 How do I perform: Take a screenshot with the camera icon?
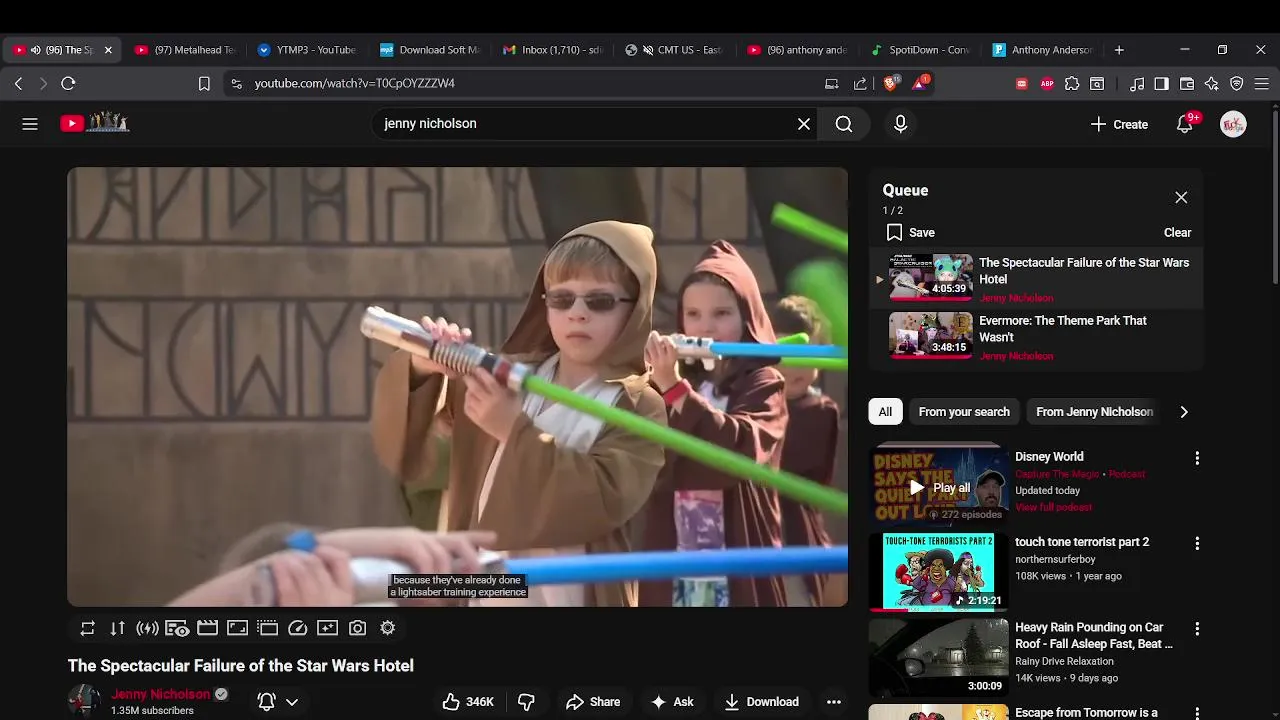357,628
